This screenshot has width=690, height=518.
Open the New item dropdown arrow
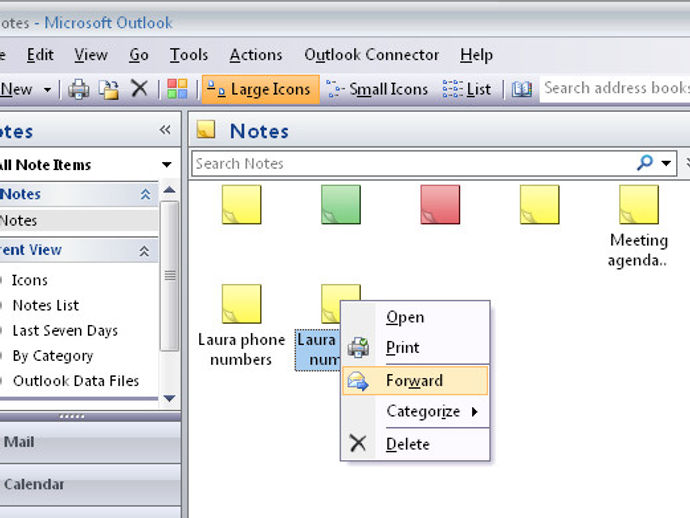coord(47,90)
